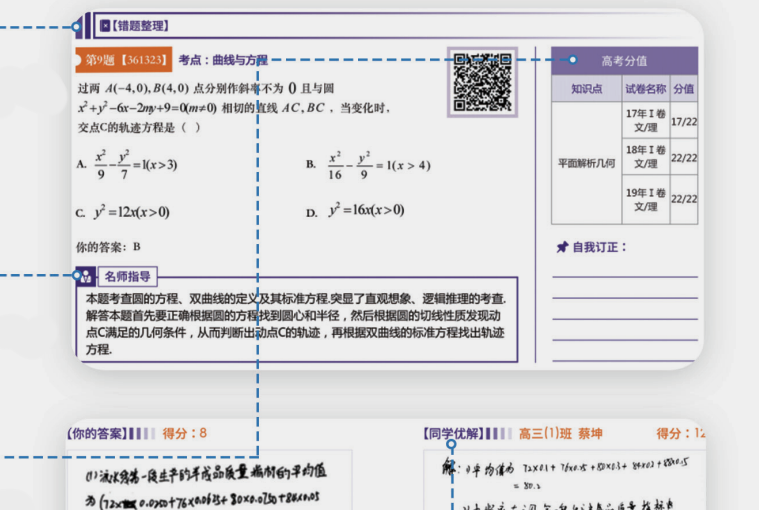Image resolution: width=759 pixels, height=510 pixels.
Task: Click the connector dot above 同学优解 handwriting
Action: click(x=452, y=445)
